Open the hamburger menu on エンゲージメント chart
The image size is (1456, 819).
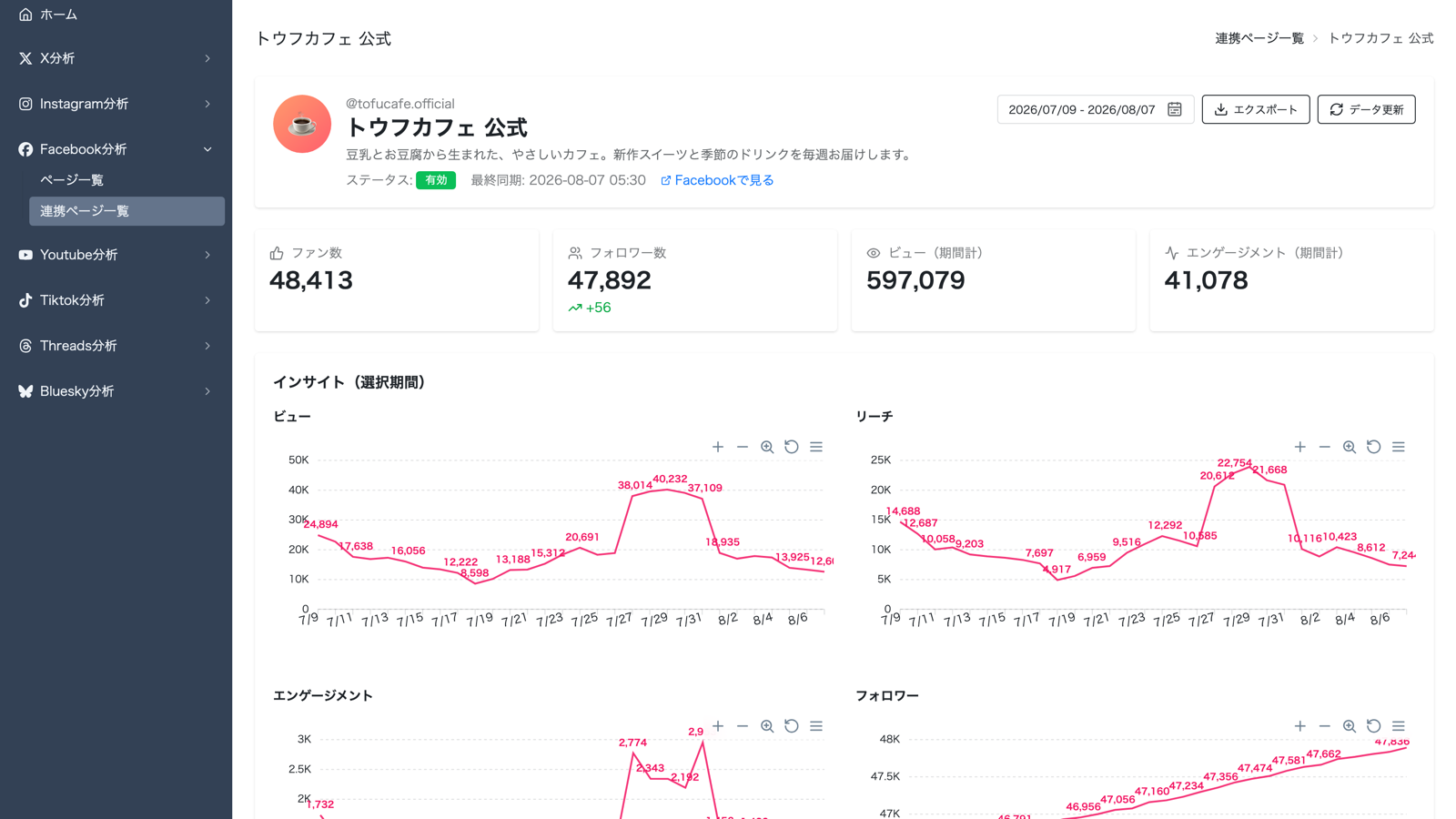(816, 726)
